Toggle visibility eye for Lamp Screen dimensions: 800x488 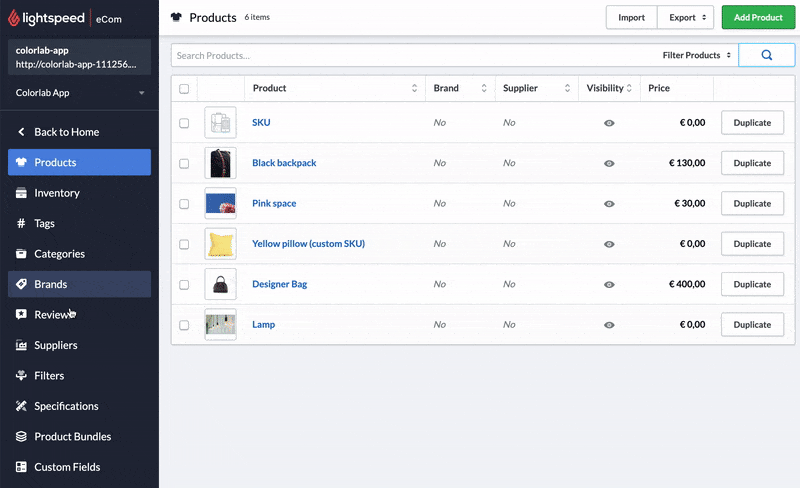coord(609,325)
